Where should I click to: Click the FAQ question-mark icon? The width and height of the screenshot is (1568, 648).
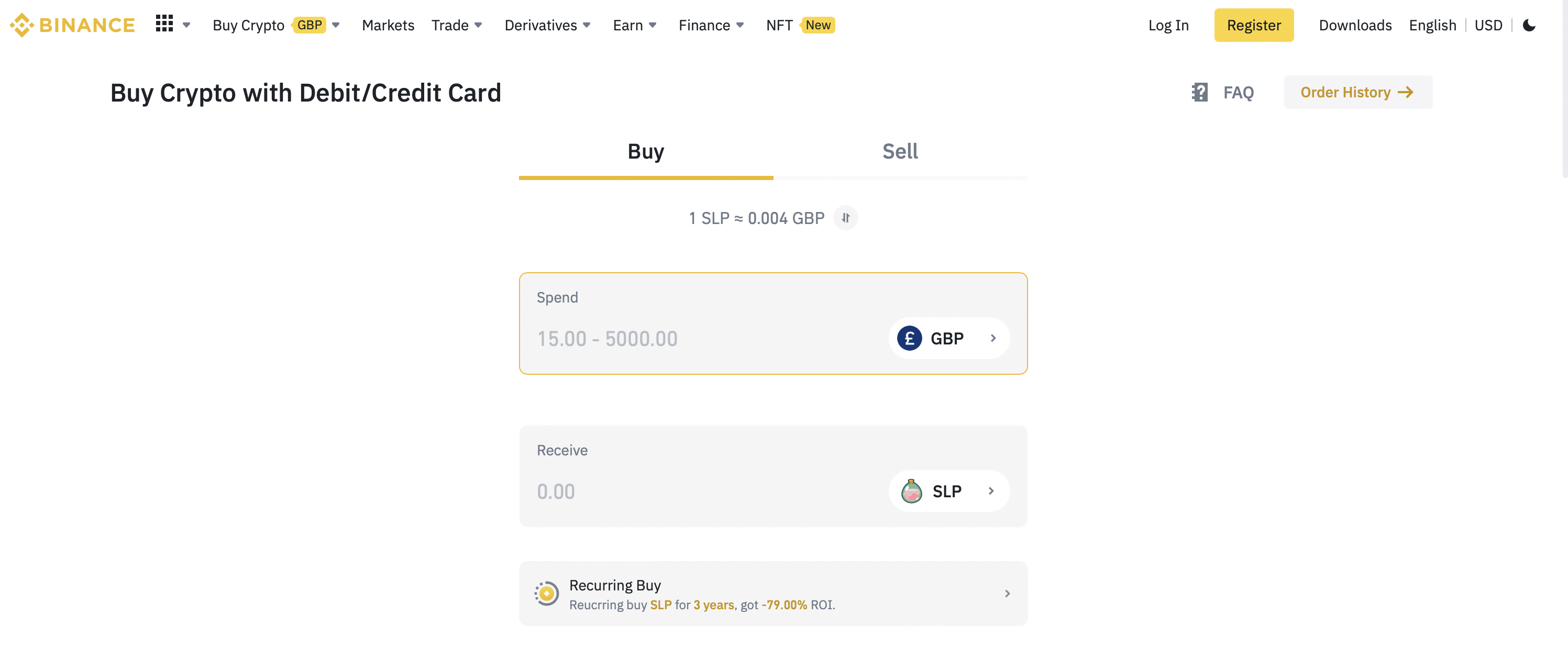pos(1199,93)
